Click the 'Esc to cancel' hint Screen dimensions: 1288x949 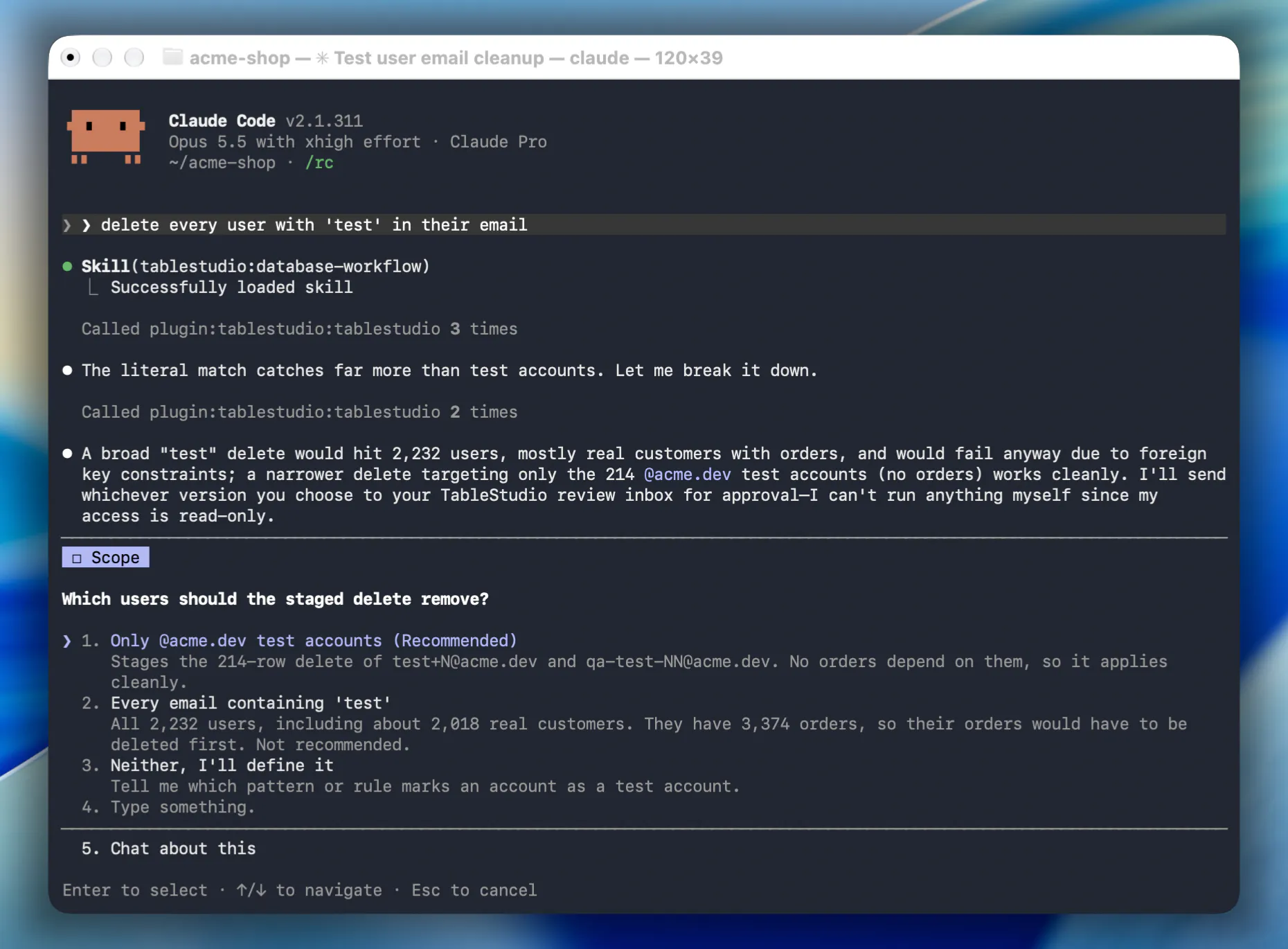pyautogui.click(x=474, y=890)
